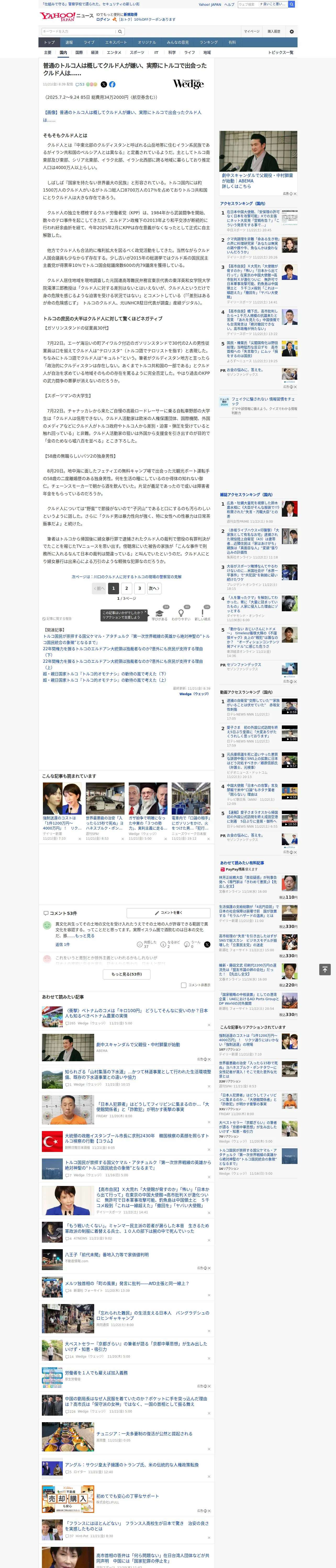Select the エキスパート navigation tab
This screenshot has height=1568, width=336.
click(x=116, y=42)
